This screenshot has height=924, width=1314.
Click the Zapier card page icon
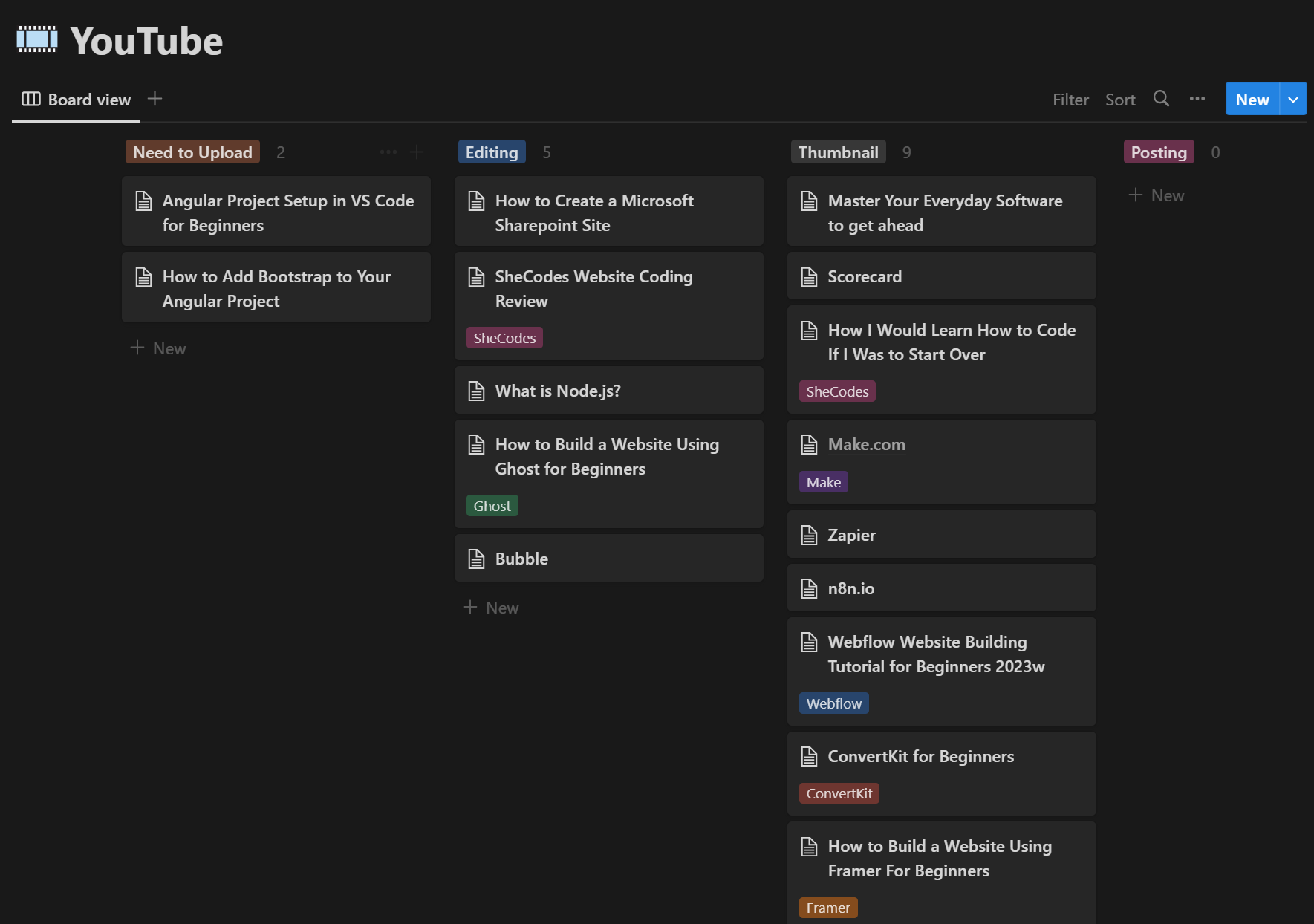pos(809,536)
